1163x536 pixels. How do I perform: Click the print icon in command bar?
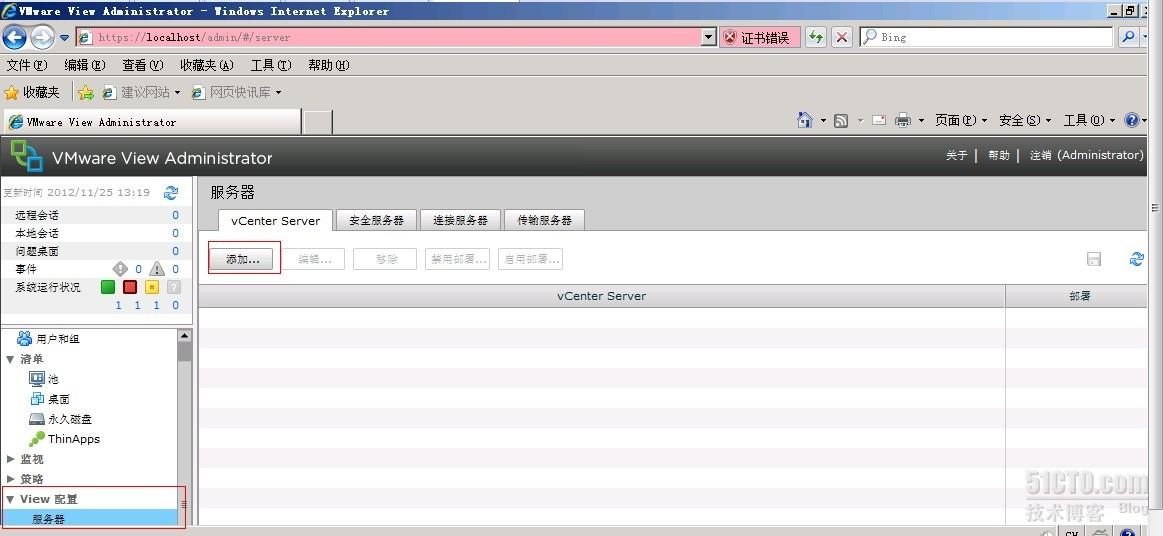coord(903,120)
